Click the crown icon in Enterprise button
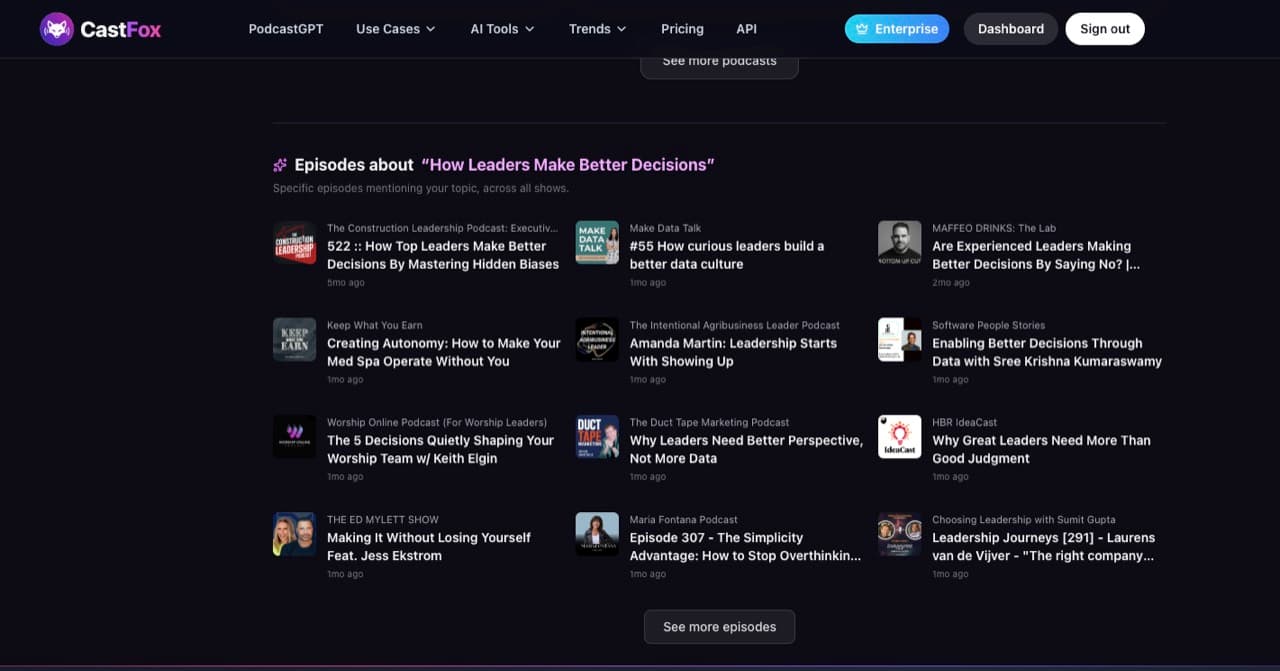The height and width of the screenshot is (671, 1280). pyautogui.click(x=862, y=29)
